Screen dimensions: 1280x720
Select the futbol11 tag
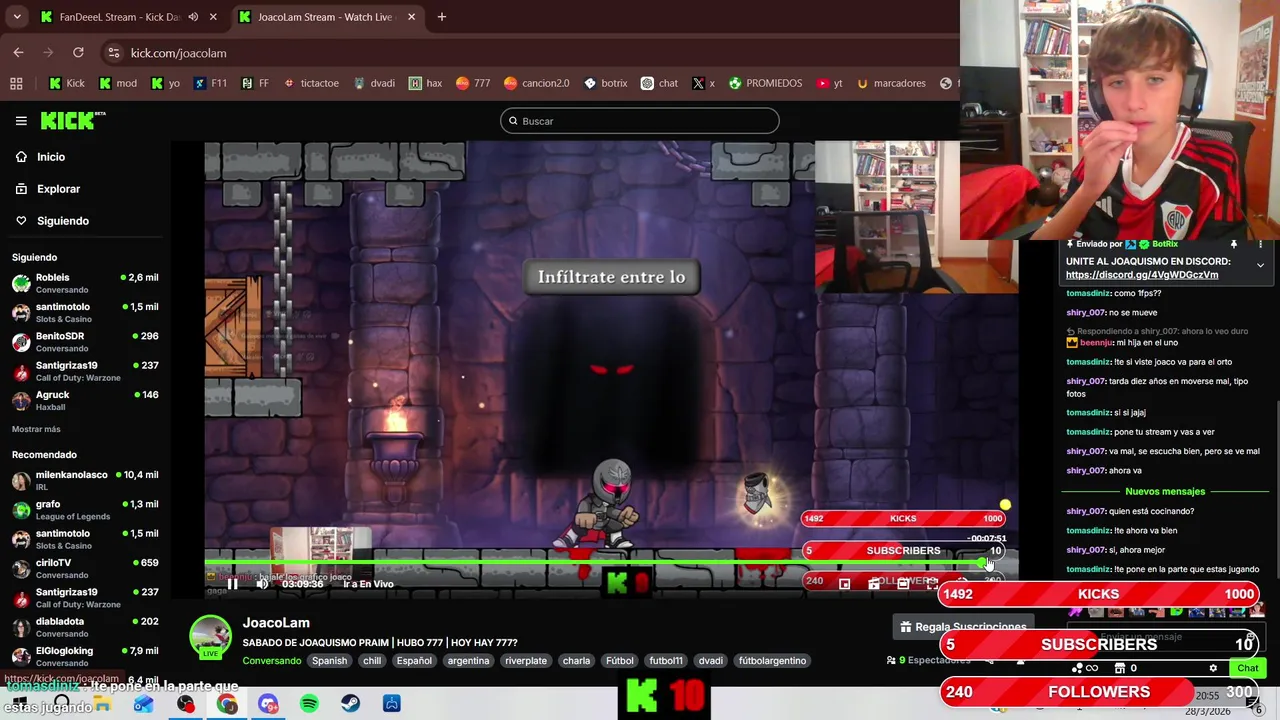[x=666, y=661]
